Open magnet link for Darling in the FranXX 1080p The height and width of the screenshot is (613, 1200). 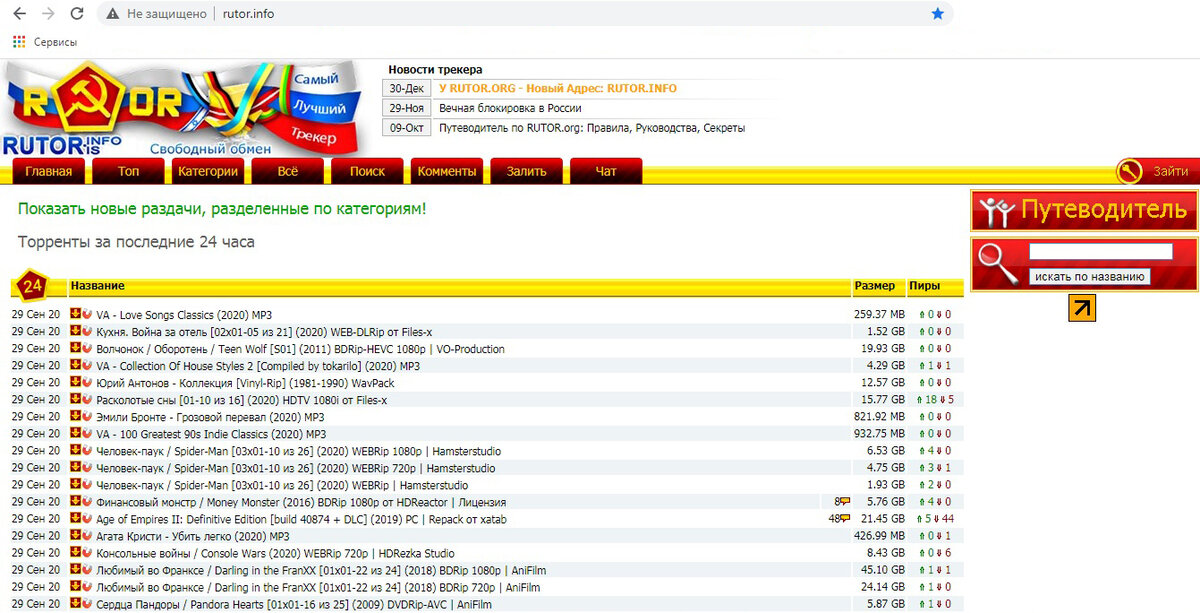[87, 569]
